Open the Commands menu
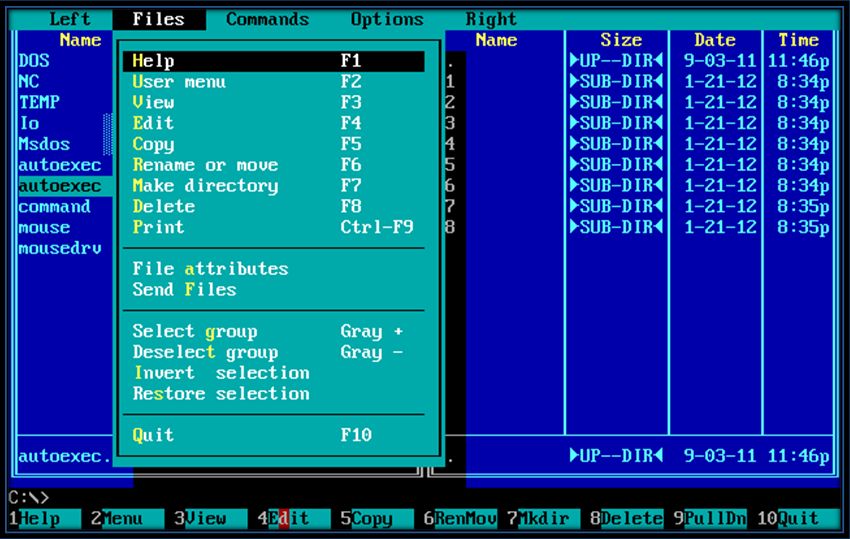This screenshot has width=850, height=539. [267, 19]
